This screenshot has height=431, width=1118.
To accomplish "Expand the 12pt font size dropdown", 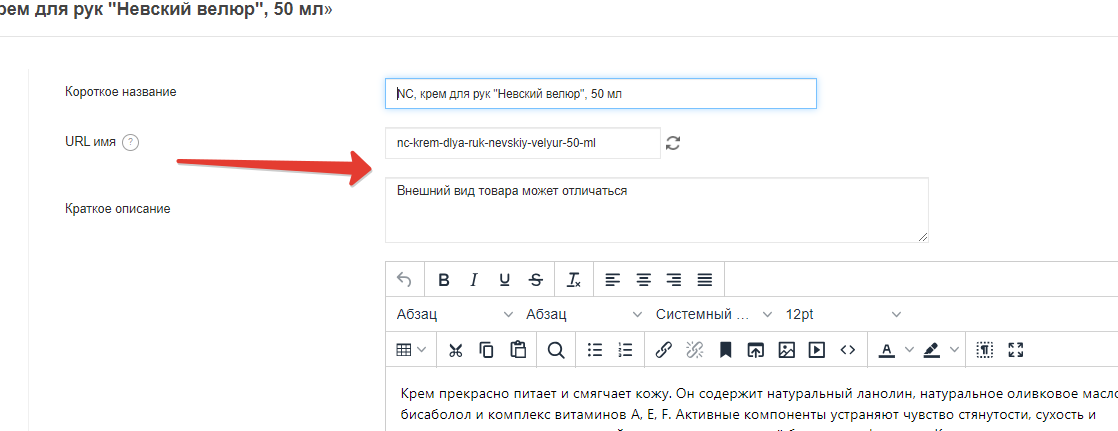I will point(843,314).
